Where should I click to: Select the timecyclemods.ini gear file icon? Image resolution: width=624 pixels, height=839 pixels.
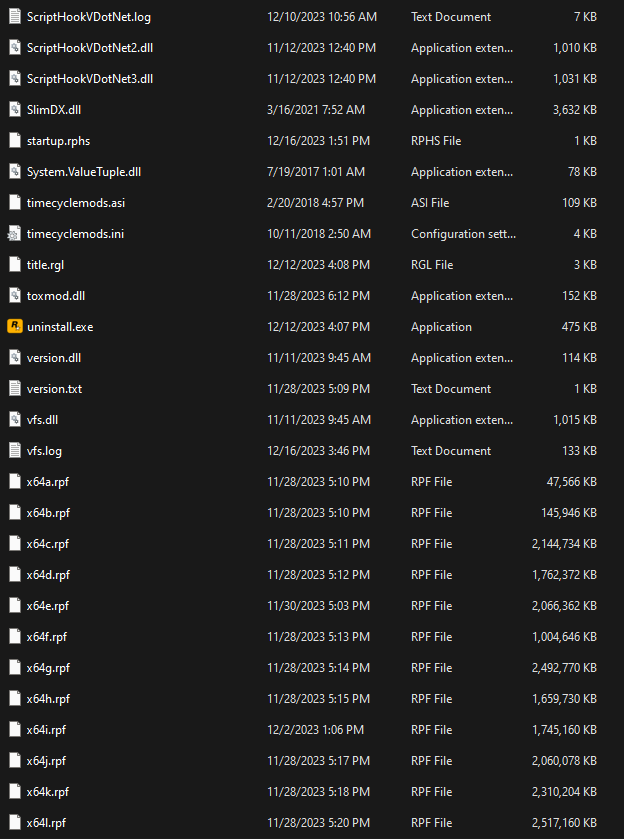click(15, 233)
